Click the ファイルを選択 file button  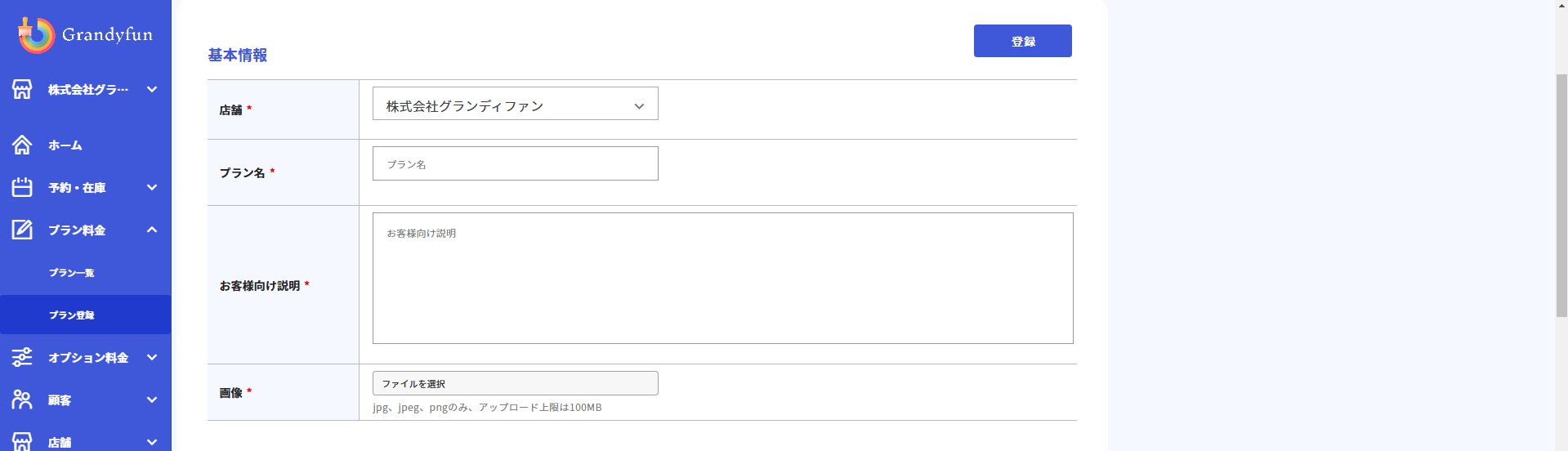click(x=515, y=383)
